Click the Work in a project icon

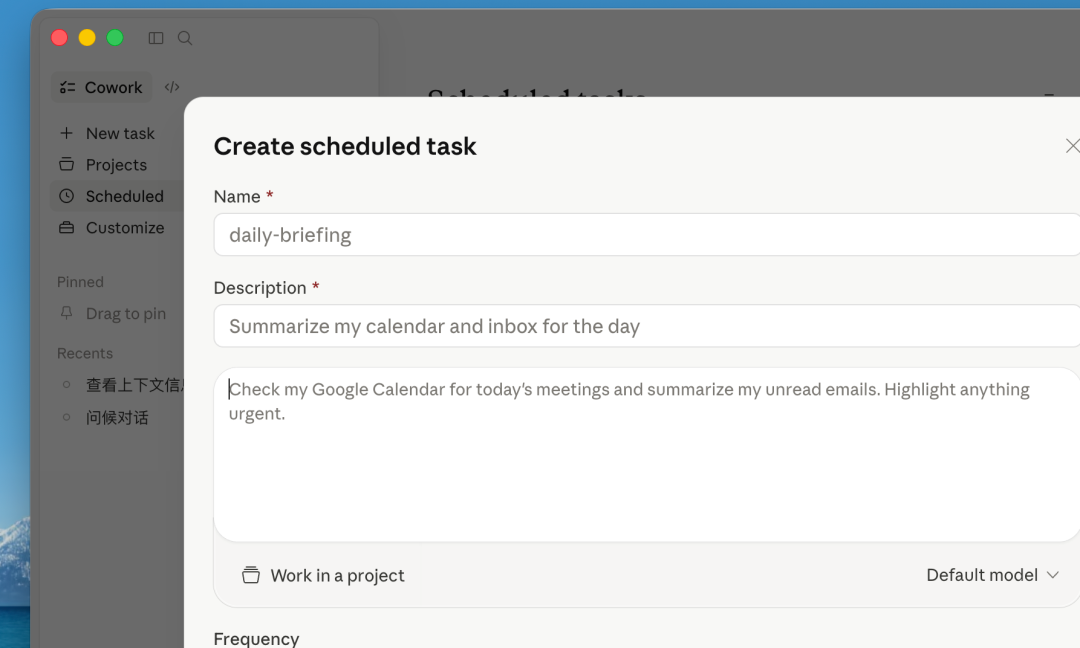pos(251,575)
